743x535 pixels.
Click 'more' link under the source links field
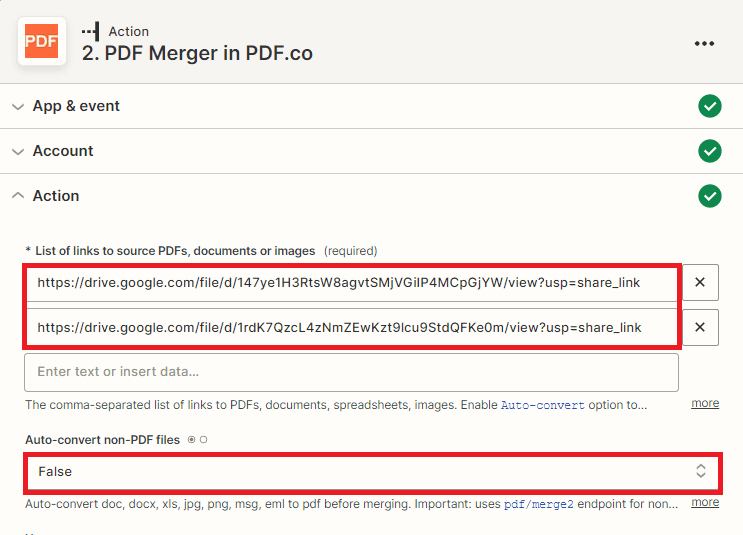click(705, 403)
